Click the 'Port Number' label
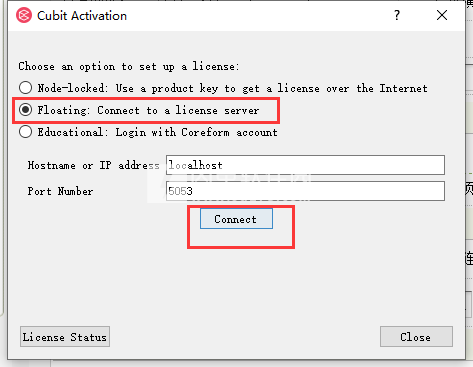The height and width of the screenshot is (367, 473). (x=60, y=191)
